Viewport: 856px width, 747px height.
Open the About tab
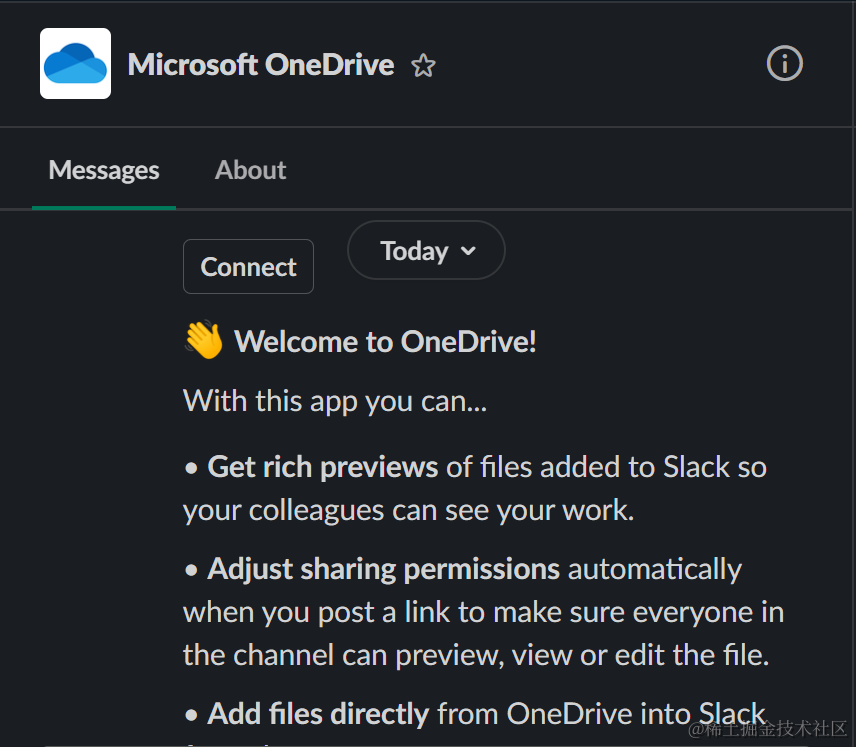[x=250, y=170]
